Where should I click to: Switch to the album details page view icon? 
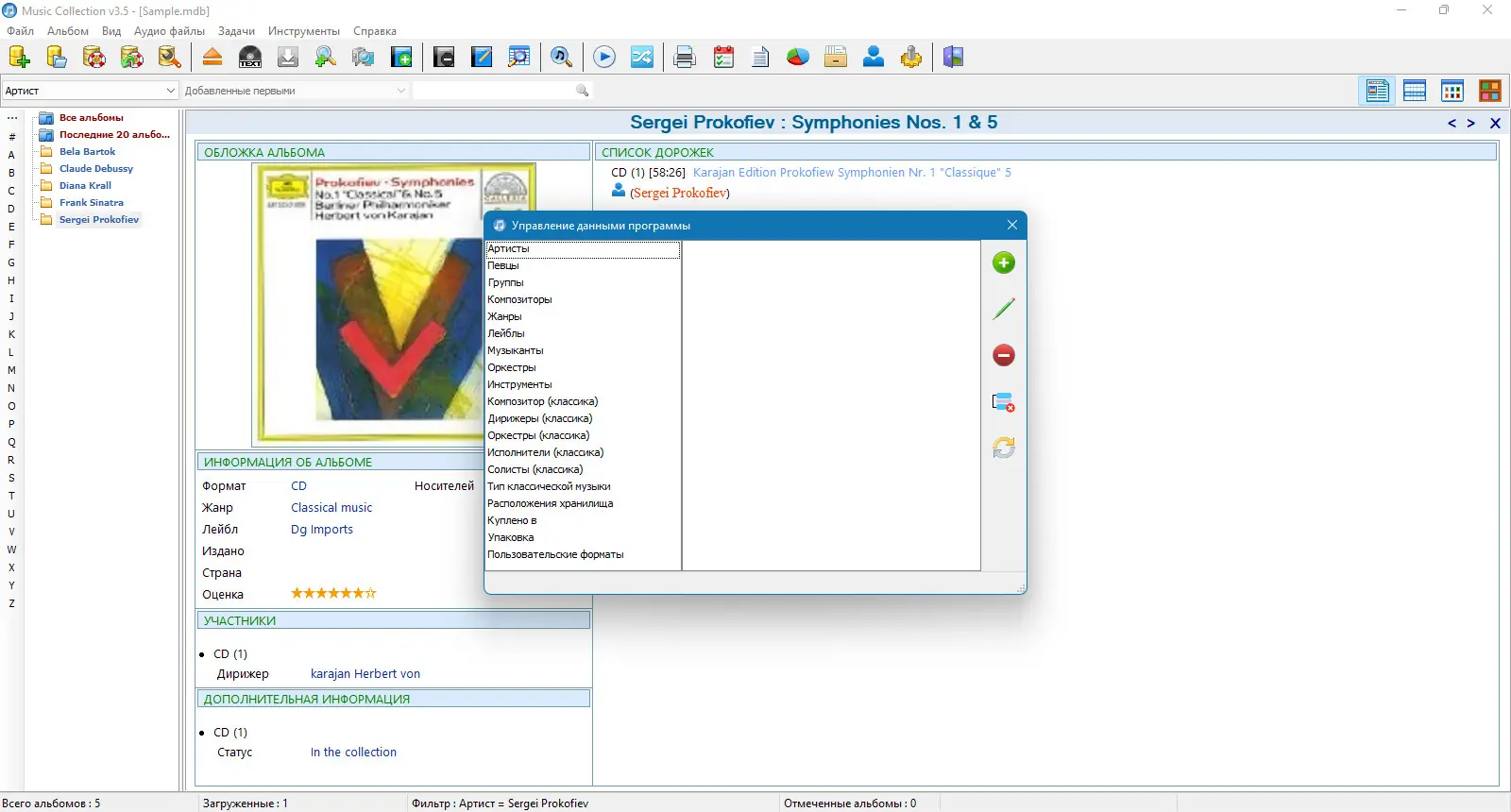[1378, 91]
